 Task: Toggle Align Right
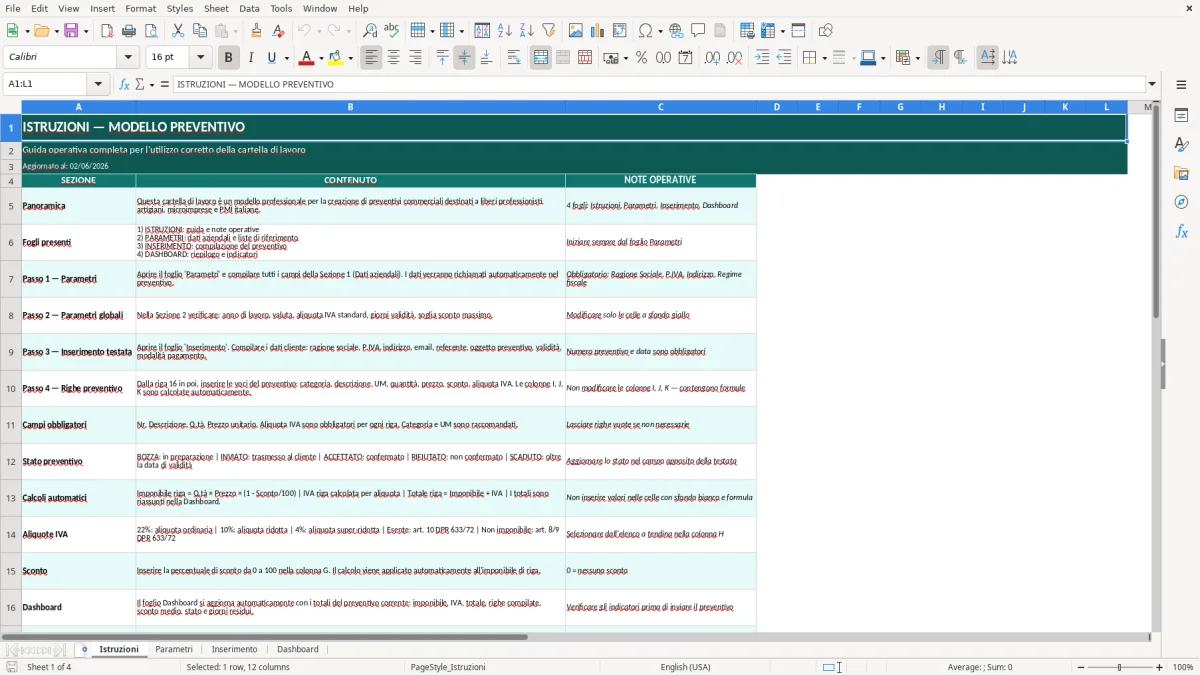(x=415, y=58)
